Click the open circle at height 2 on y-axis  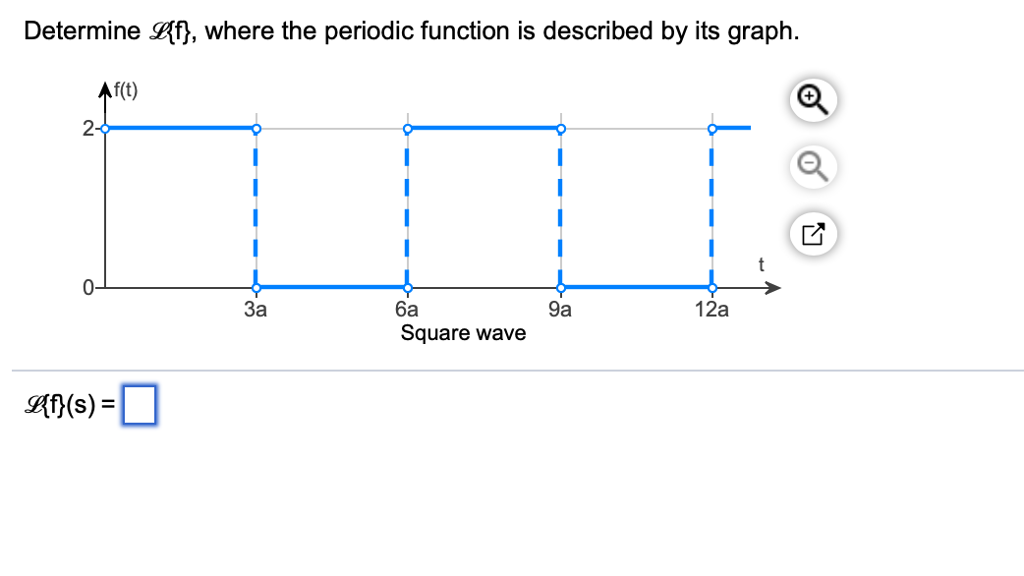[103, 128]
